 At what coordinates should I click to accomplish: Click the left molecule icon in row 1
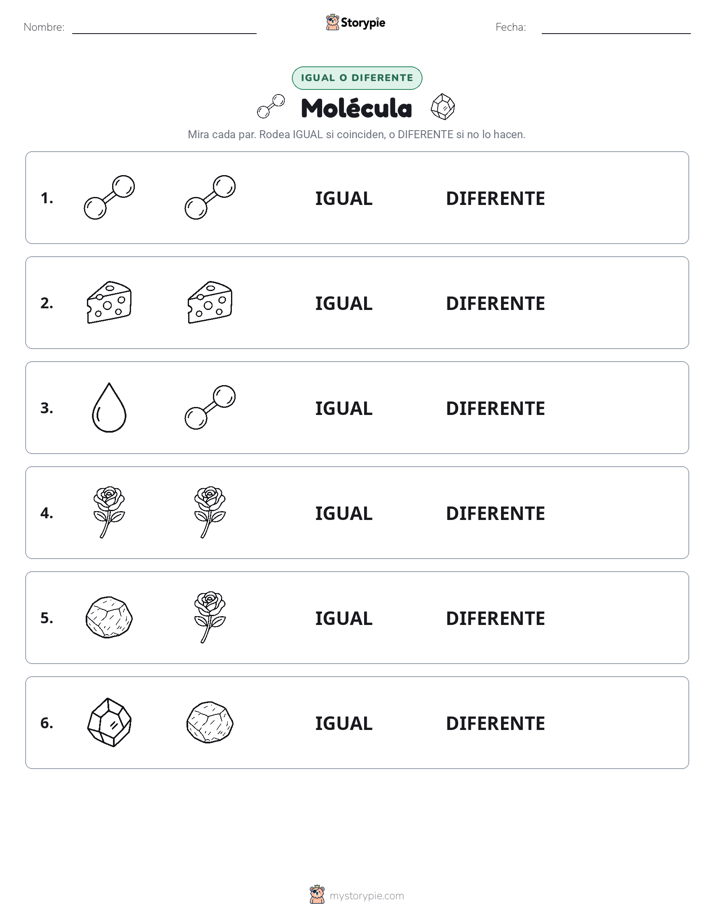[109, 197]
